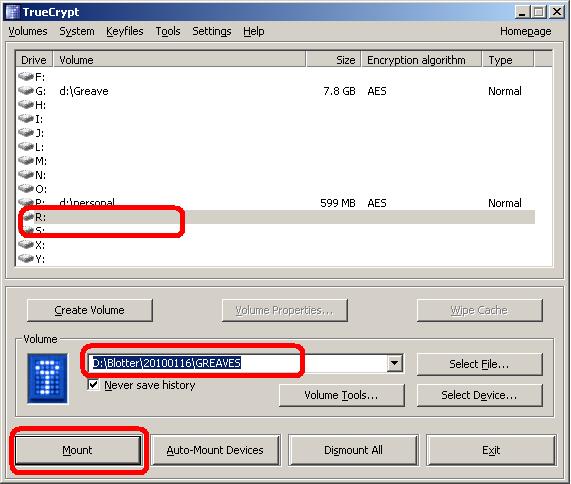Open the Settings menu
The height and width of the screenshot is (484, 571).
(x=212, y=31)
